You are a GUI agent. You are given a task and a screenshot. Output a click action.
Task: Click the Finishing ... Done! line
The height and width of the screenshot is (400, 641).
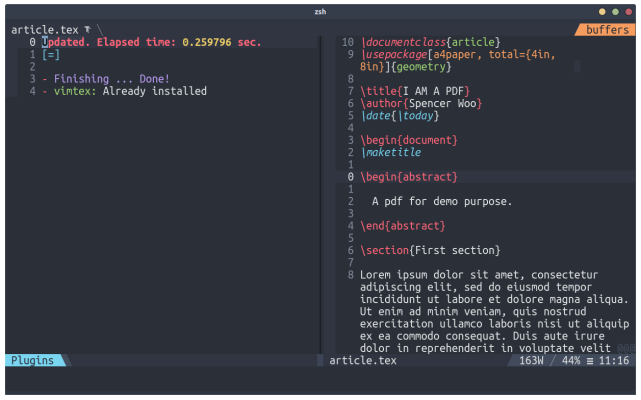pos(112,79)
